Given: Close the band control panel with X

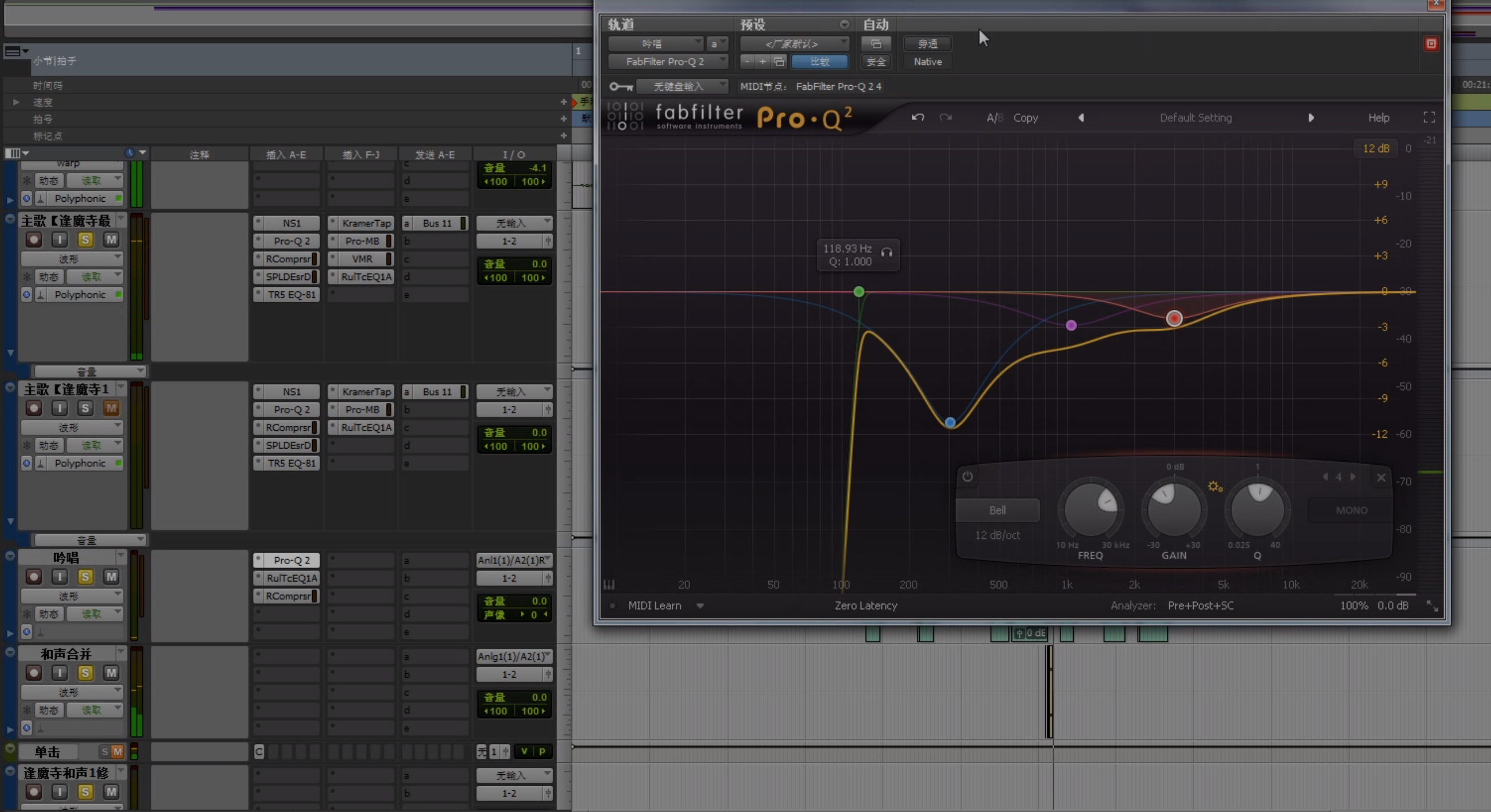Looking at the screenshot, I should coord(1381,477).
